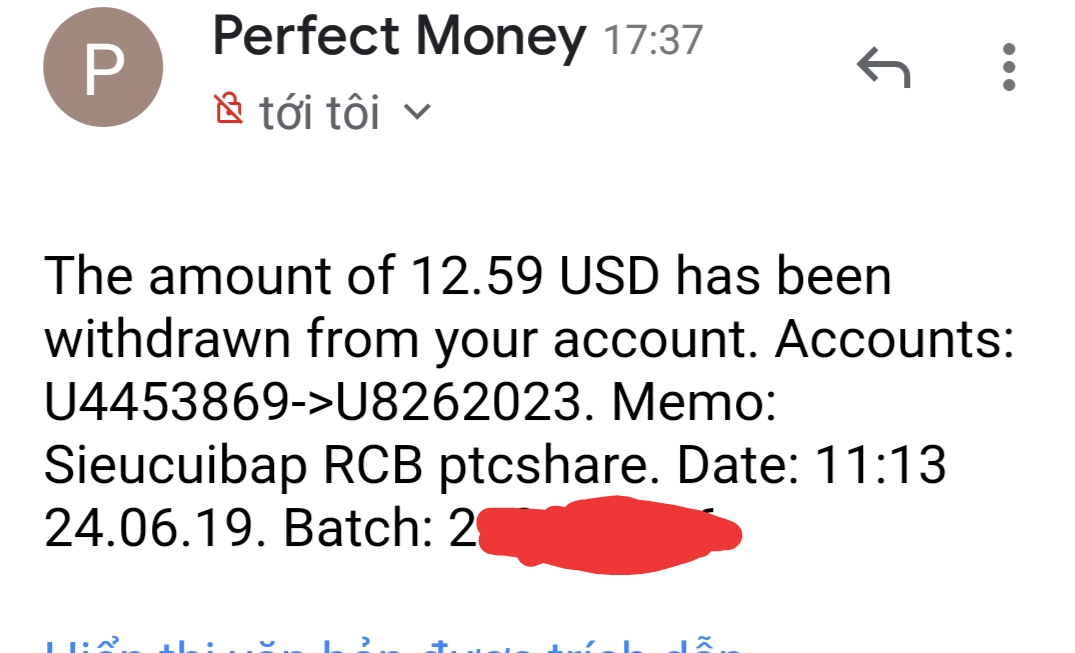Tap the reply arrow icon
The width and height of the screenshot is (1075, 653).
click(884, 70)
